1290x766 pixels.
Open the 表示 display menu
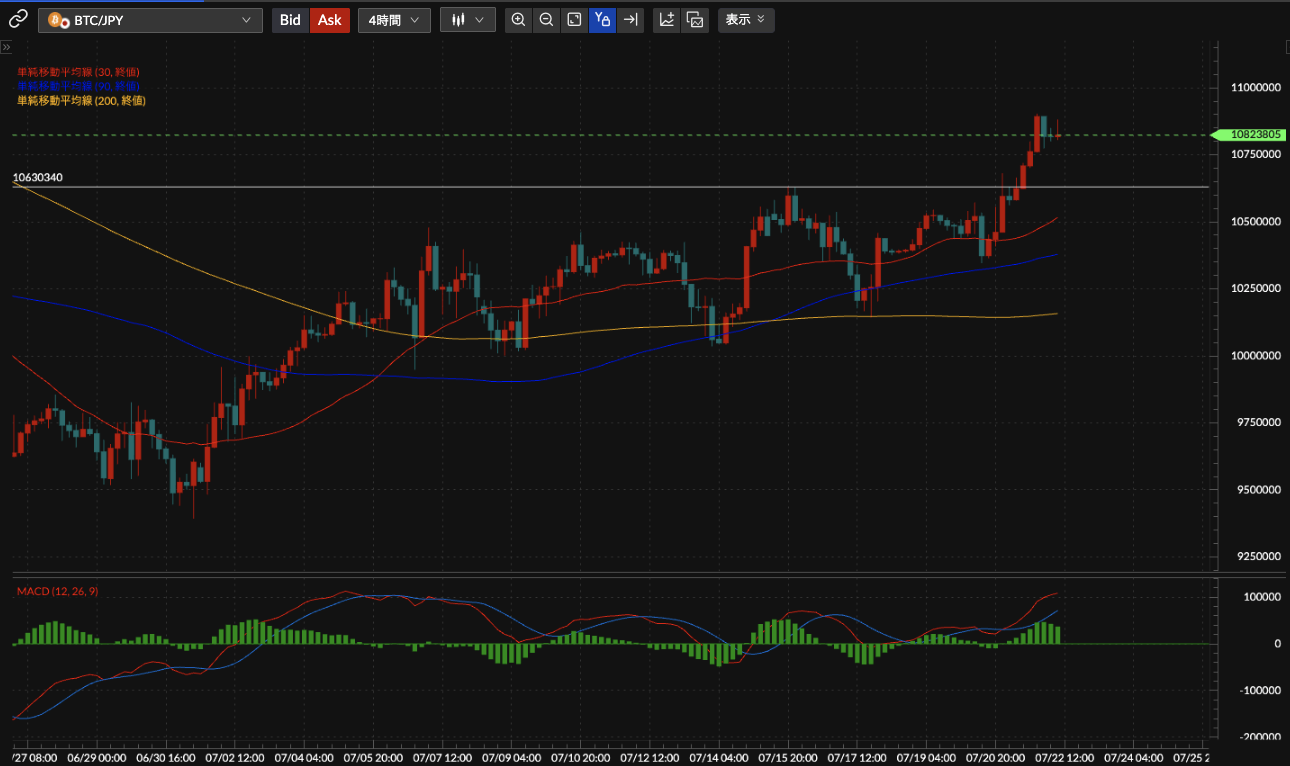[745, 20]
